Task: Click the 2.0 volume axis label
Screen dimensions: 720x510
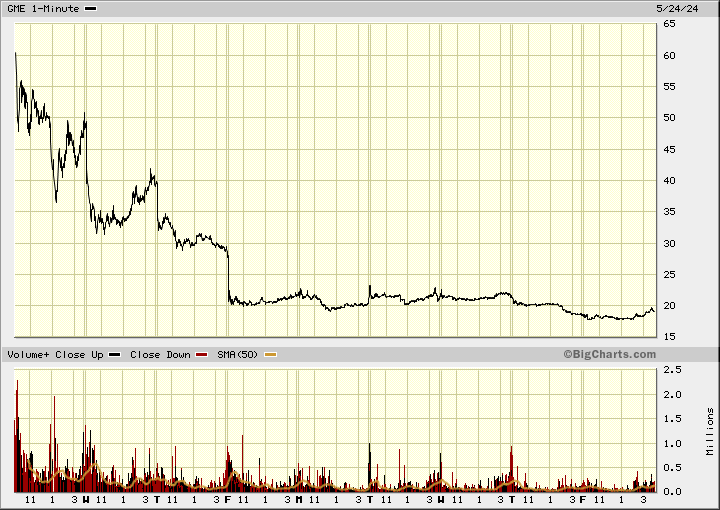Action: [x=673, y=395]
